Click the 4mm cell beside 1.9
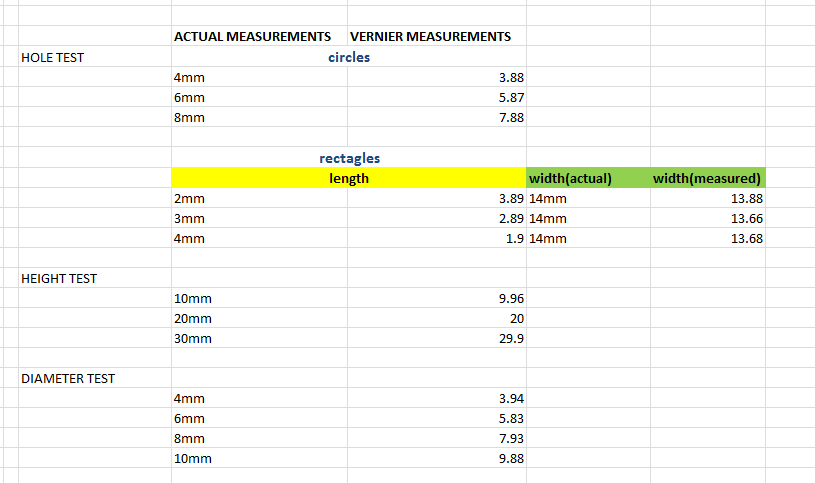Screen dimensions: 815x483 tap(259, 238)
